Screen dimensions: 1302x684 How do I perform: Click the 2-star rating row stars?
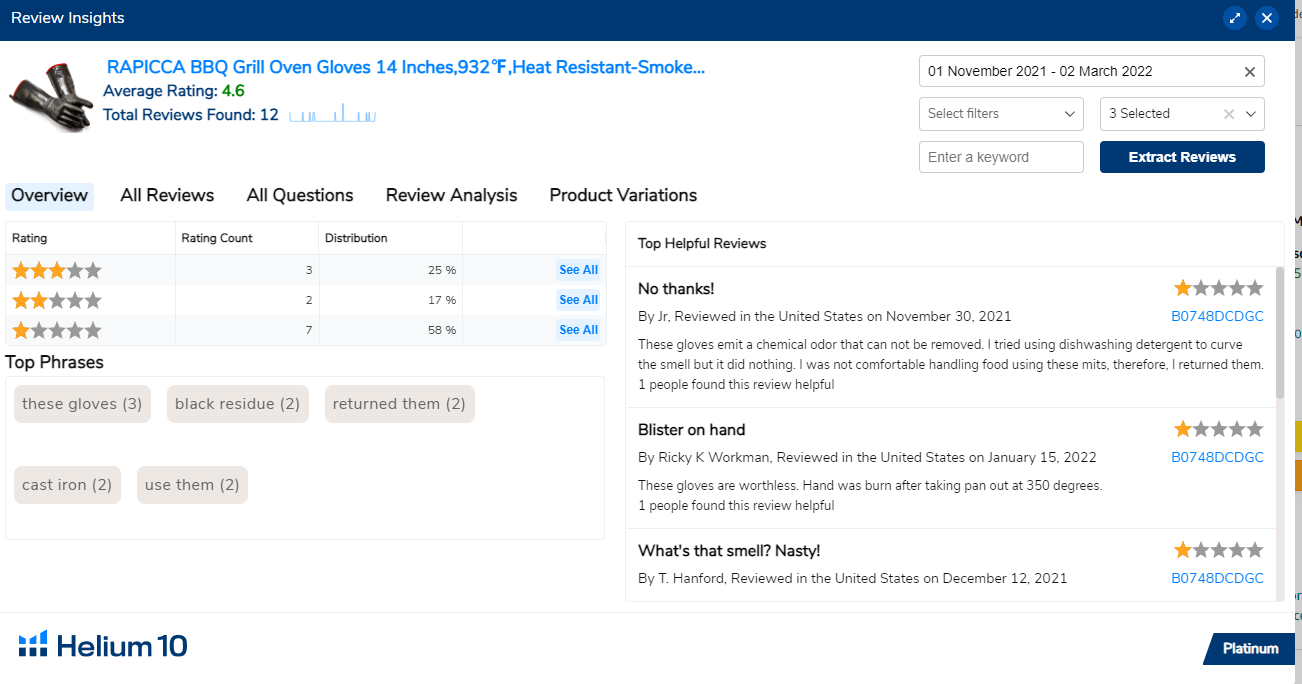click(x=57, y=300)
